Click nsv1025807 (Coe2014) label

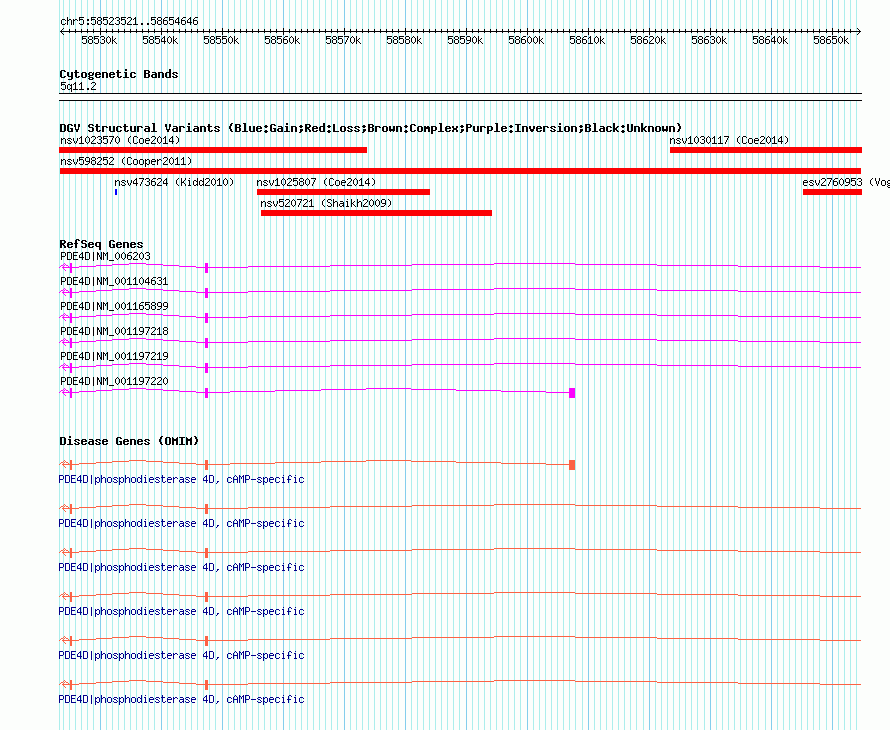pos(316,182)
